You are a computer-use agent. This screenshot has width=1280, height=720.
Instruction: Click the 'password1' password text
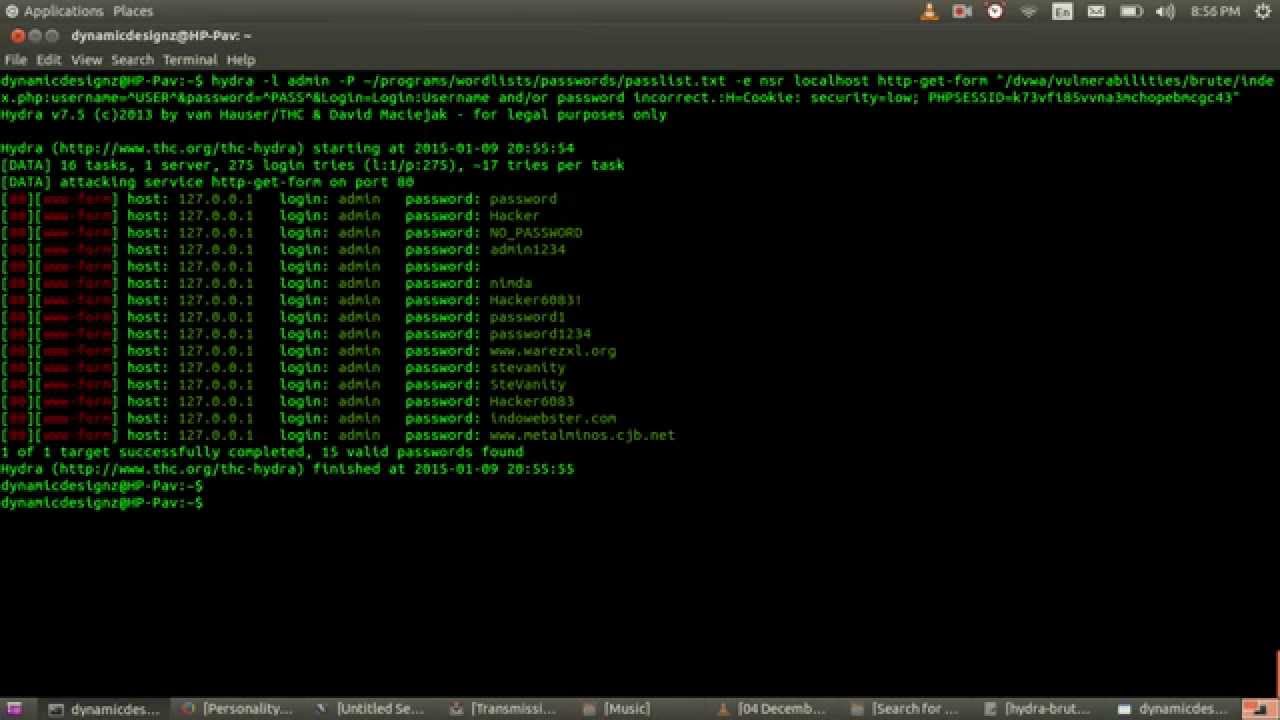(x=527, y=317)
